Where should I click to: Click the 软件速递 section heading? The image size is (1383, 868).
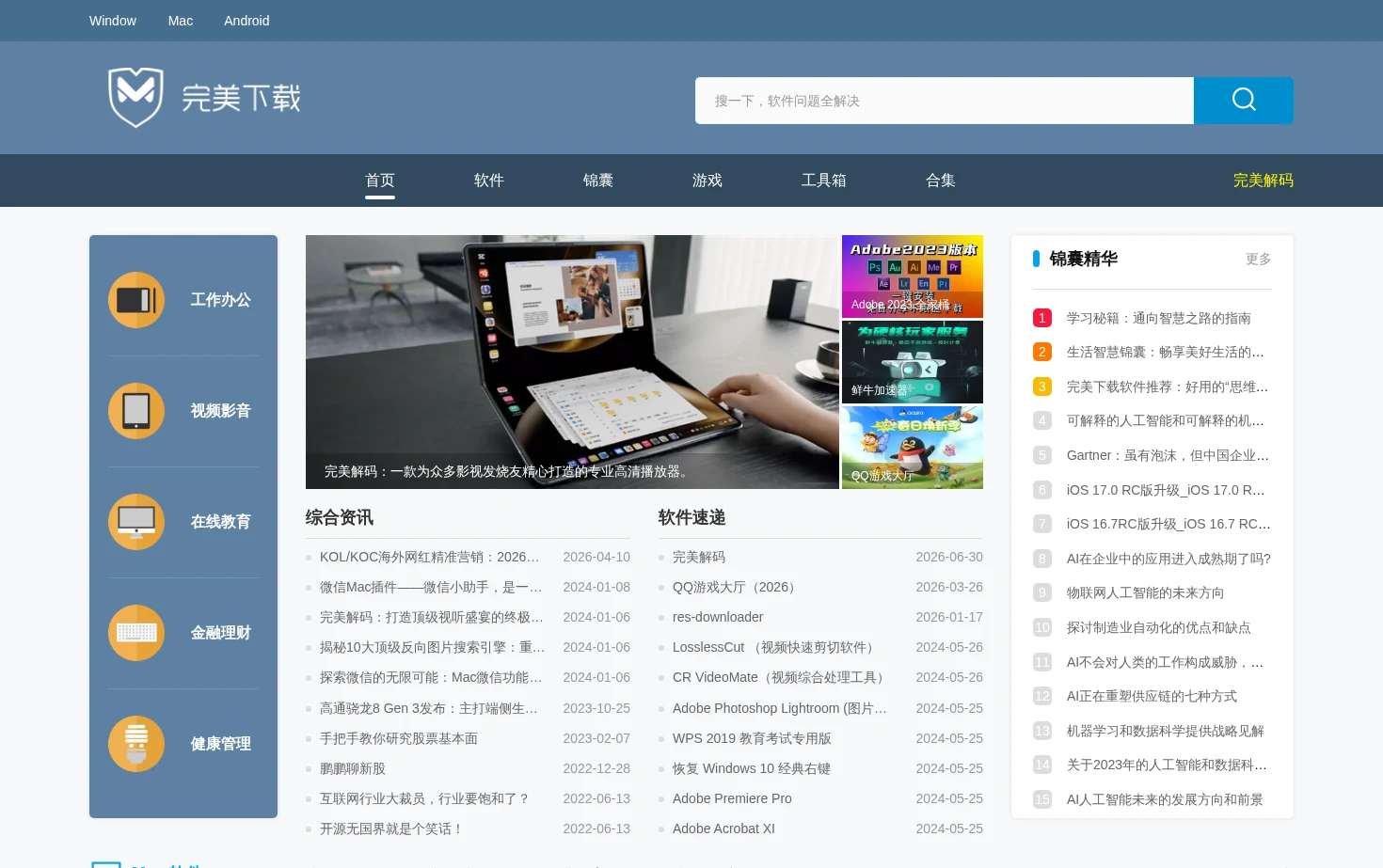tap(692, 518)
